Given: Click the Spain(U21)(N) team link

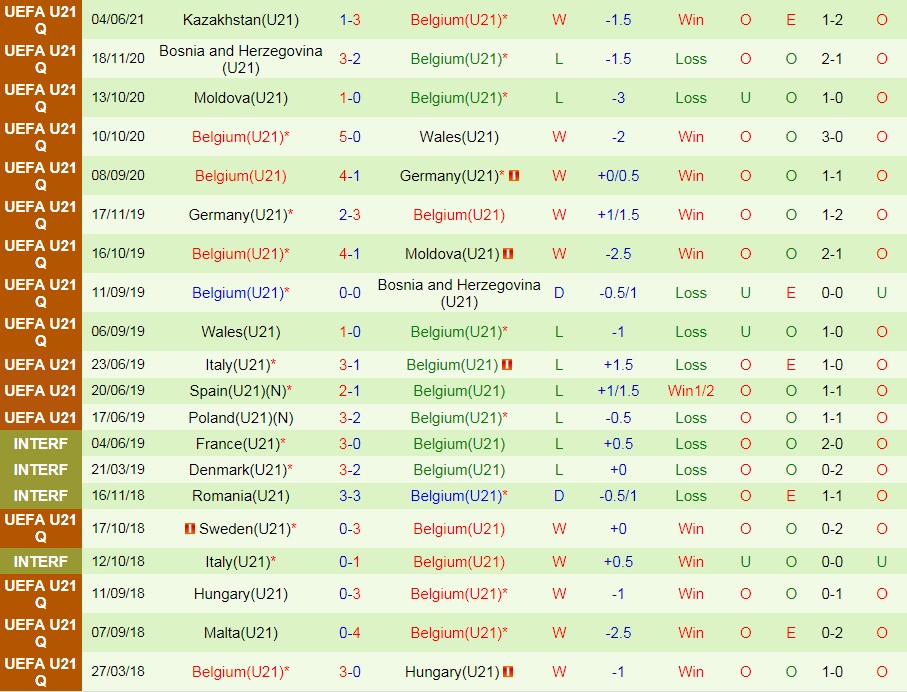Looking at the screenshot, I should pos(240,391).
